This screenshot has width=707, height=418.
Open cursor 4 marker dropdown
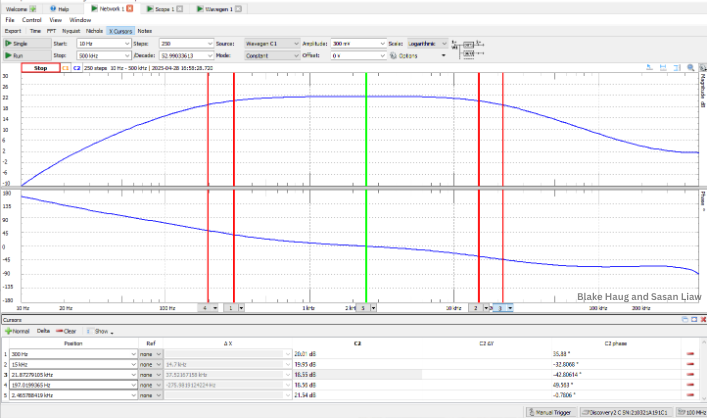tap(215, 308)
